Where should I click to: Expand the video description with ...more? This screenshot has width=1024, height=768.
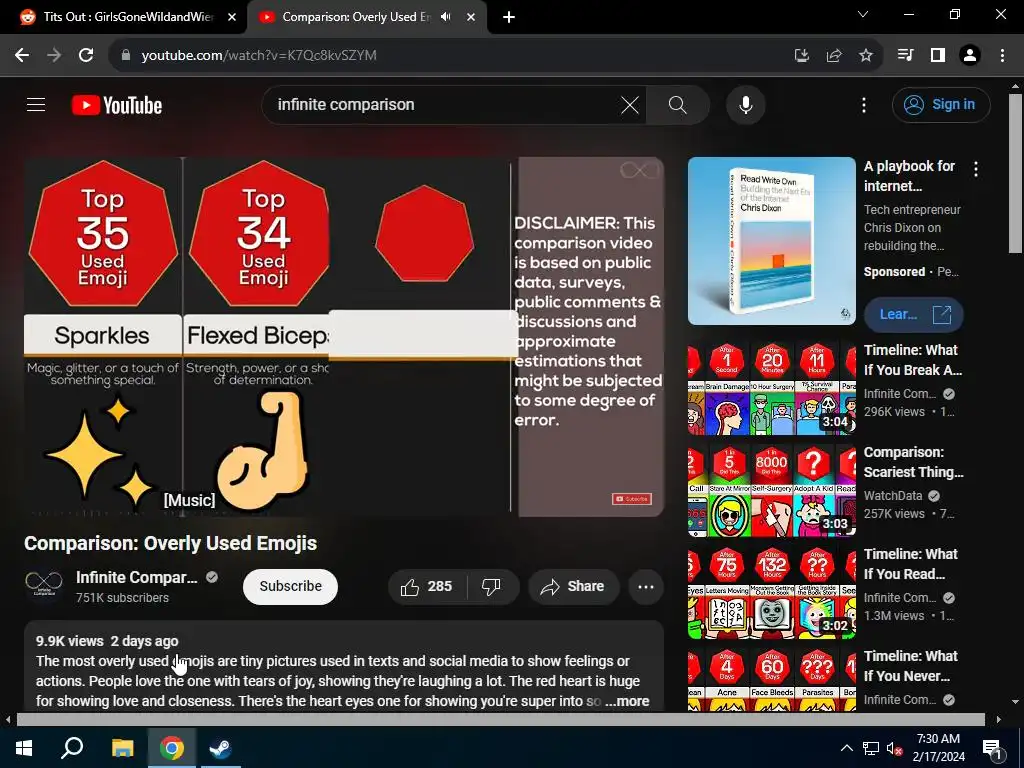point(627,701)
